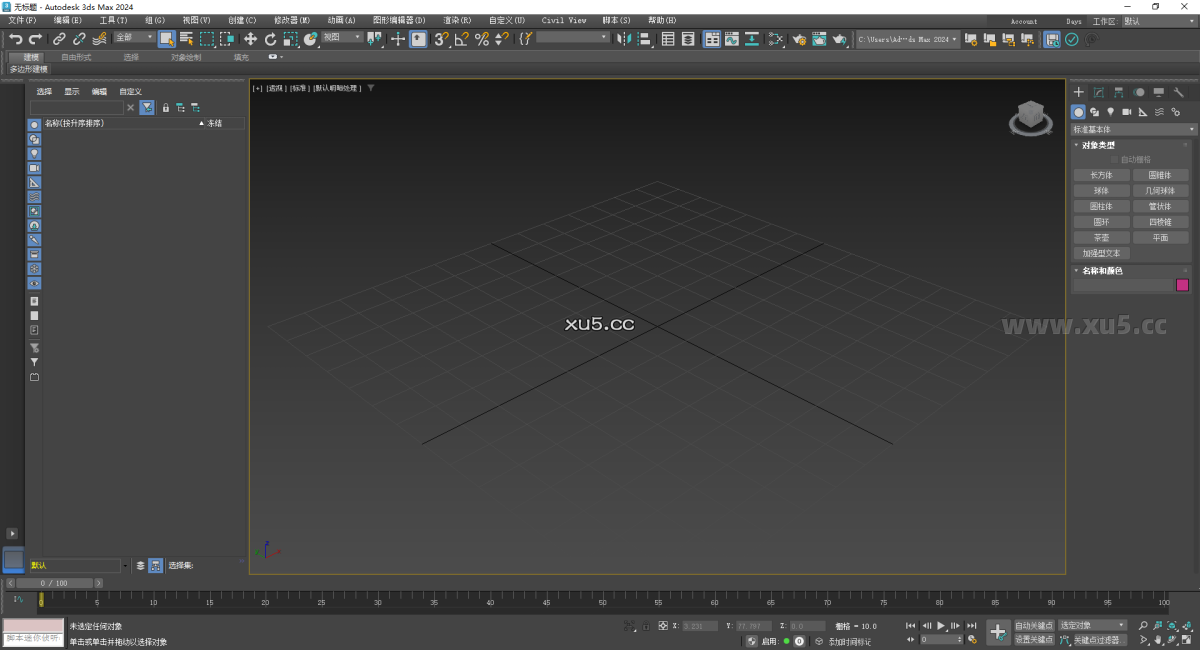The image size is (1200, 650).
Task: Open the object color swatch picker
Action: 1183,285
